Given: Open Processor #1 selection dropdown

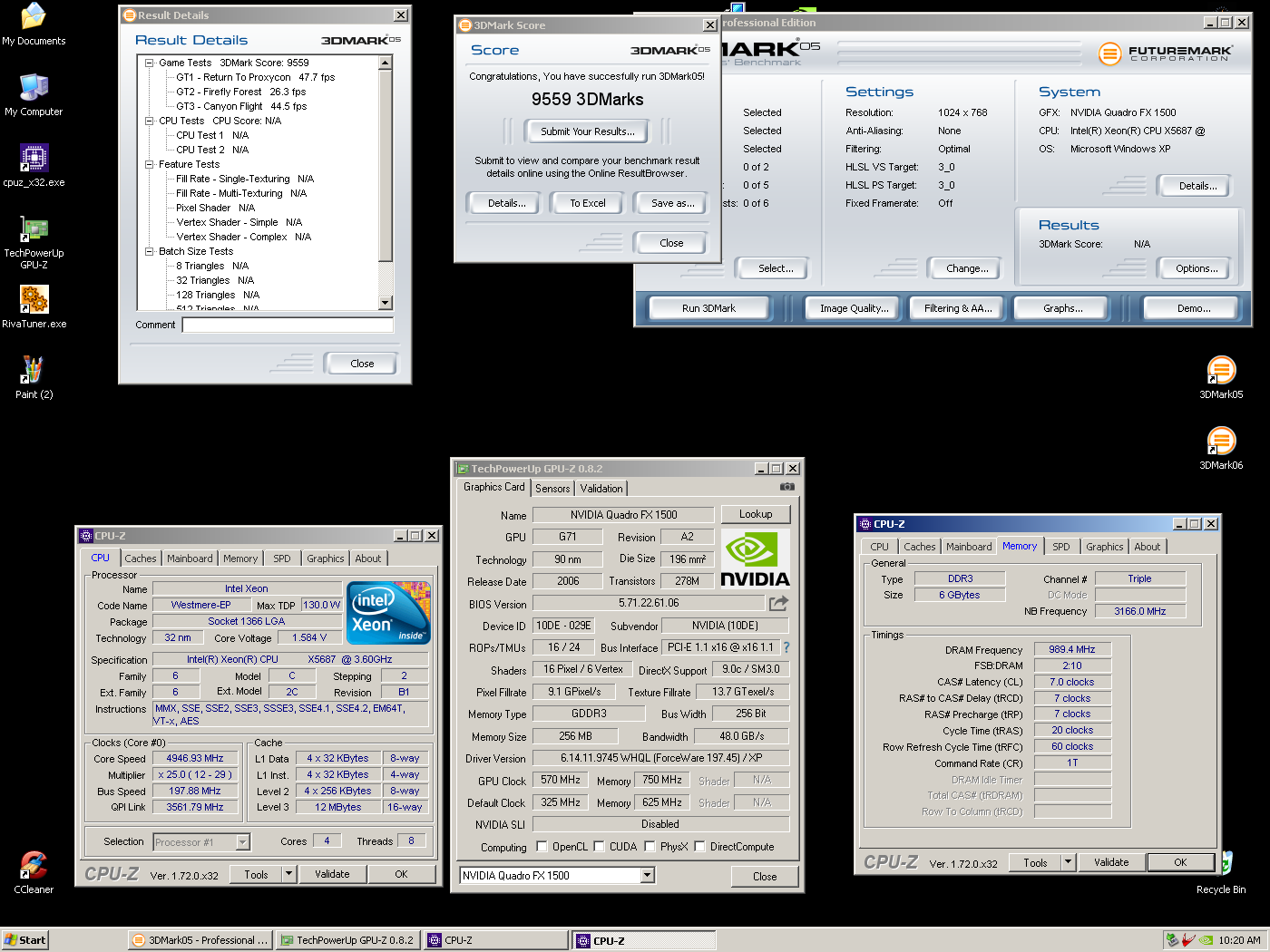Looking at the screenshot, I should (242, 842).
